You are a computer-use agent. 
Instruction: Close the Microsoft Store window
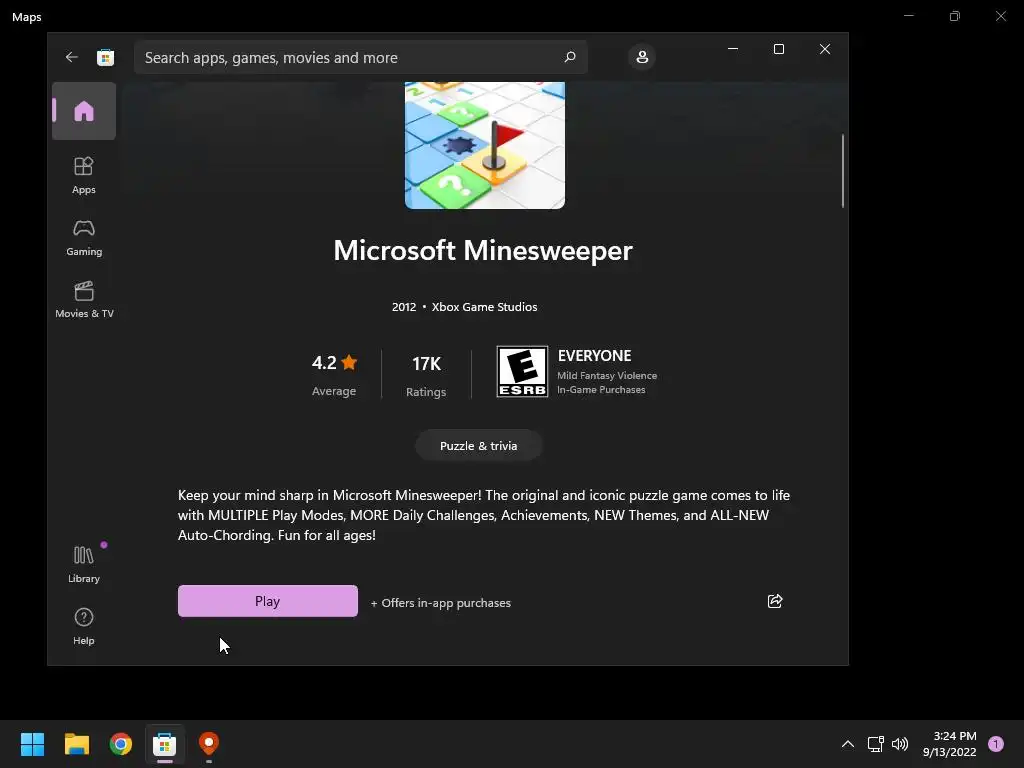click(x=825, y=49)
